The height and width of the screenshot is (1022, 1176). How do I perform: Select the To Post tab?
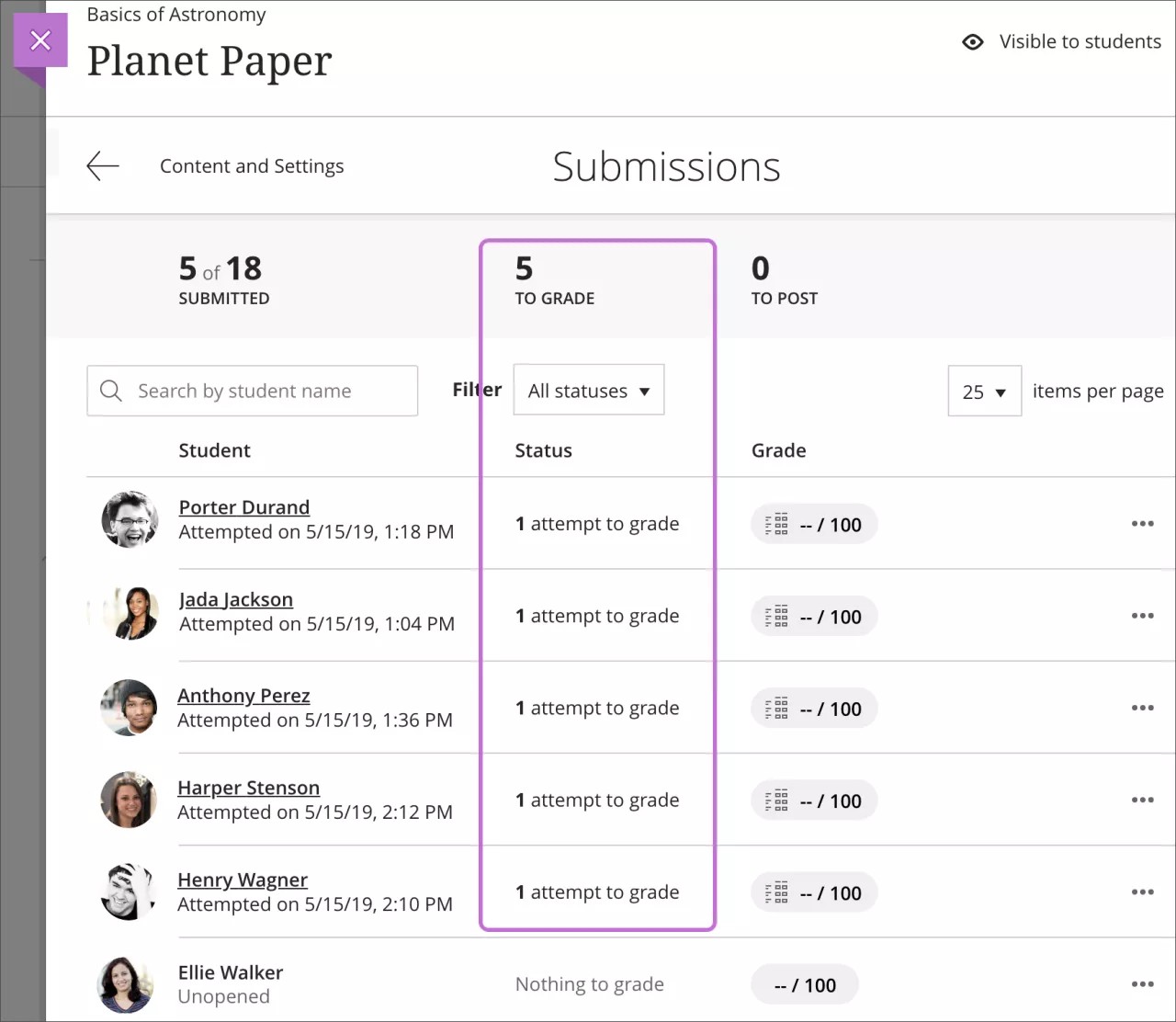click(x=783, y=278)
